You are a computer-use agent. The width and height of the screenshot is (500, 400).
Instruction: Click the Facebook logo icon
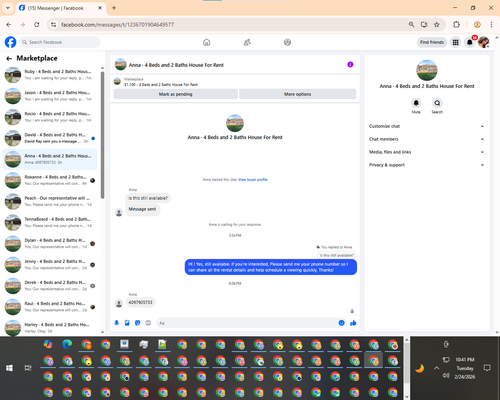pos(10,42)
